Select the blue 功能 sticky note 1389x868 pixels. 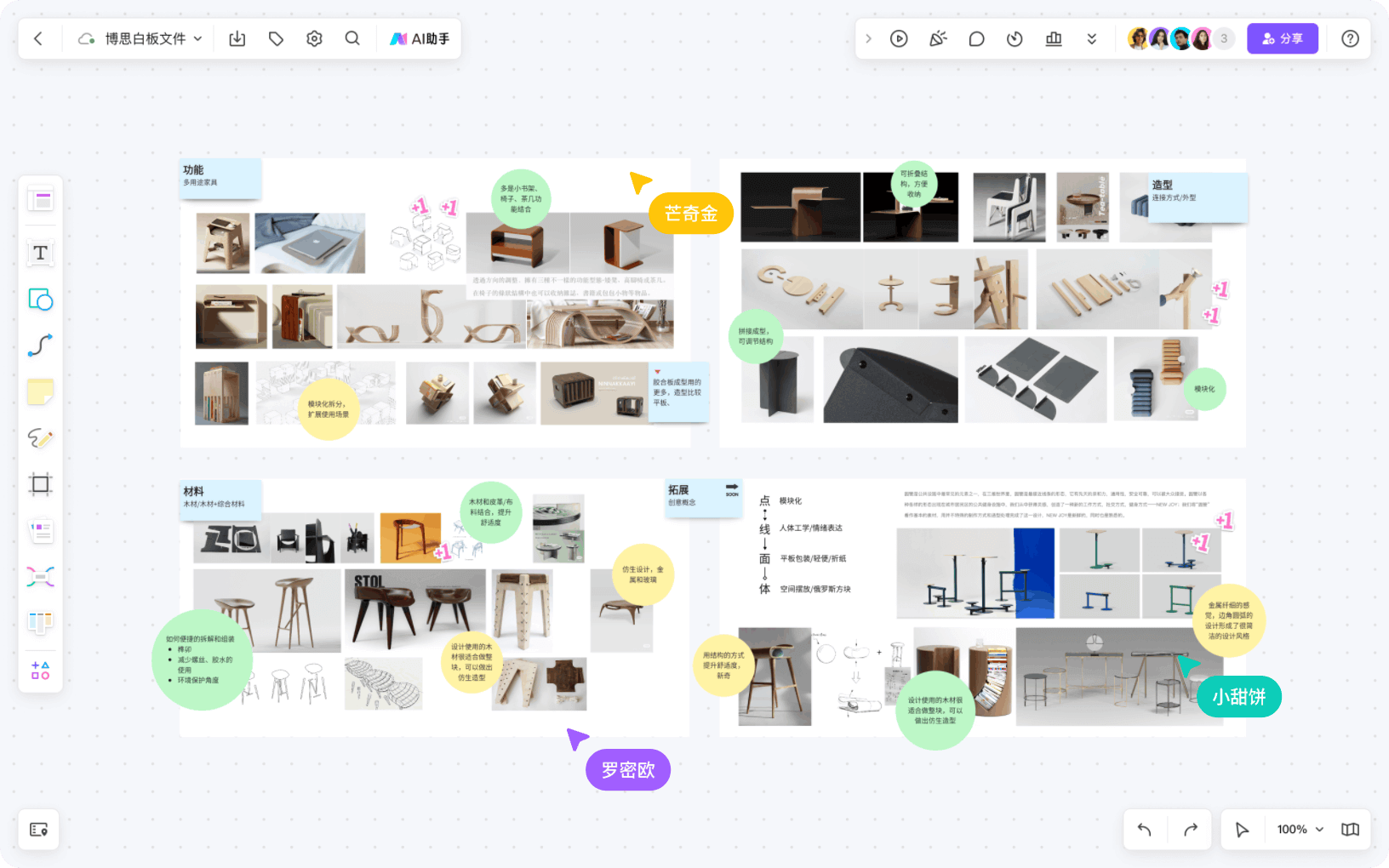(x=220, y=179)
